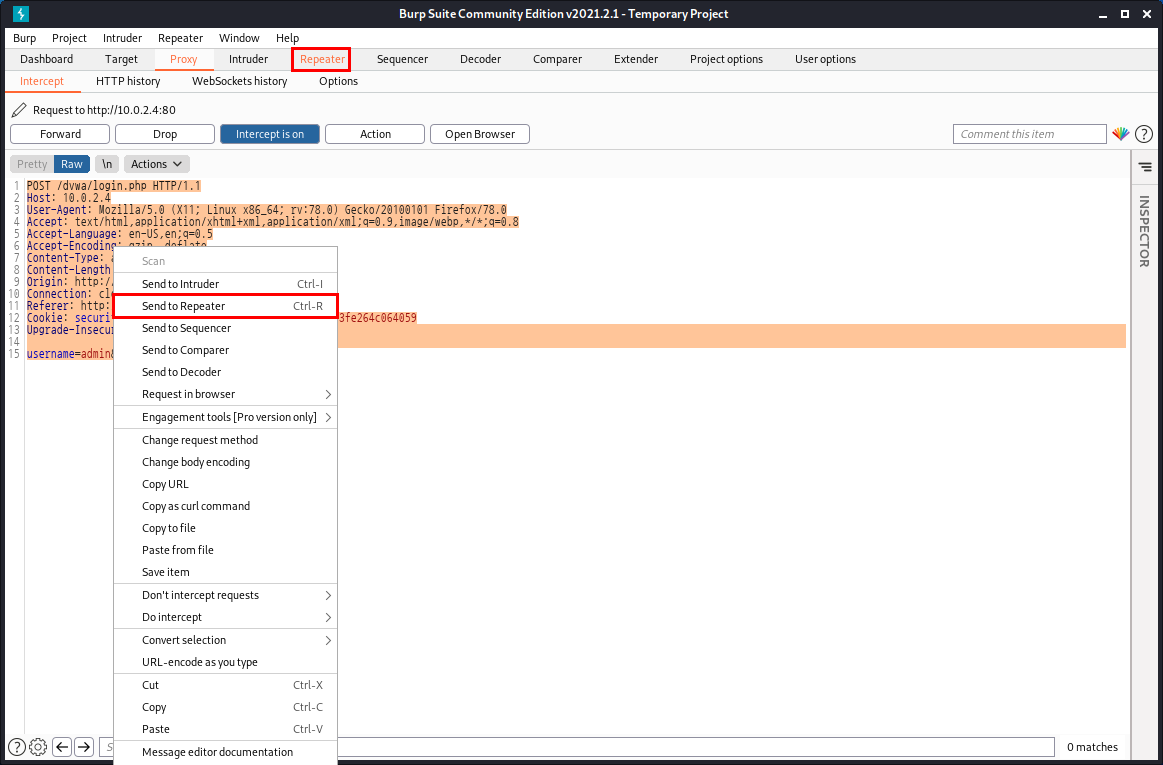Viewport: 1163px width, 765px height.
Task: Click the pencil edit icon beside Request
Action: [x=19, y=110]
